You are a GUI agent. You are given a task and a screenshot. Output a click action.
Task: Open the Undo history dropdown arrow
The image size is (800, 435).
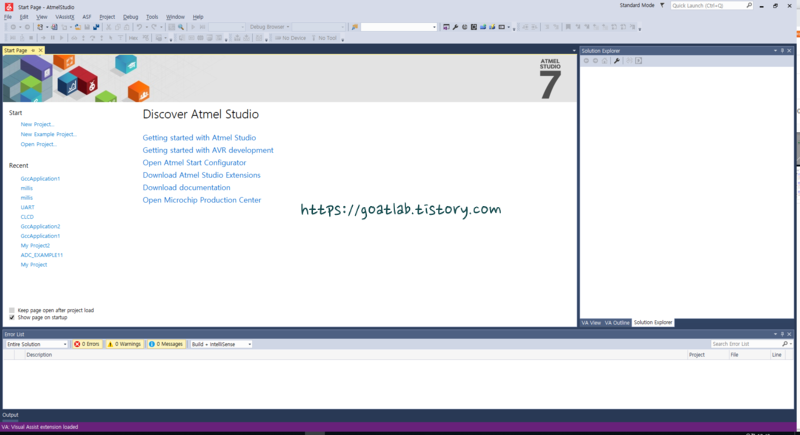[146, 27]
